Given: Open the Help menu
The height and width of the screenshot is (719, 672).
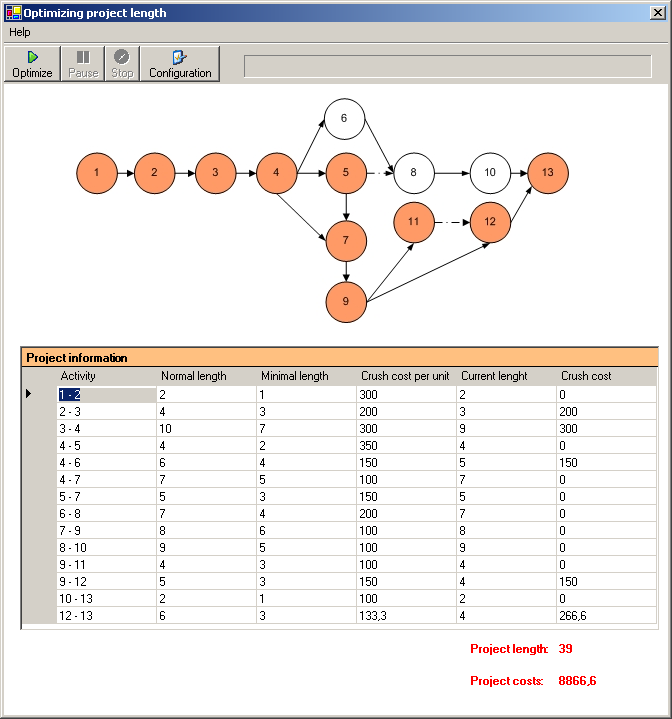Looking at the screenshot, I should coord(20,33).
